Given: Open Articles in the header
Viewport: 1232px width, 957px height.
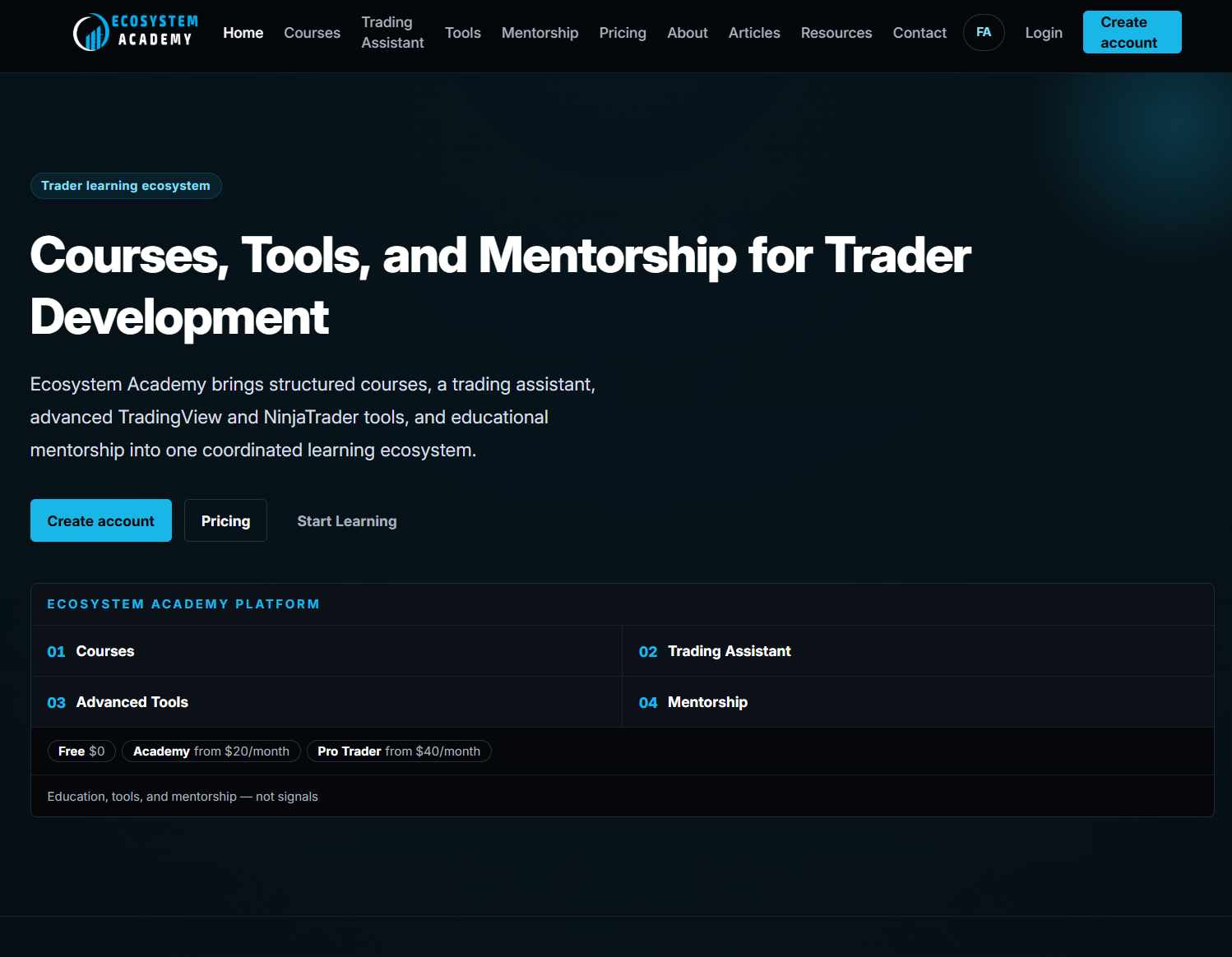Looking at the screenshot, I should pos(754,33).
